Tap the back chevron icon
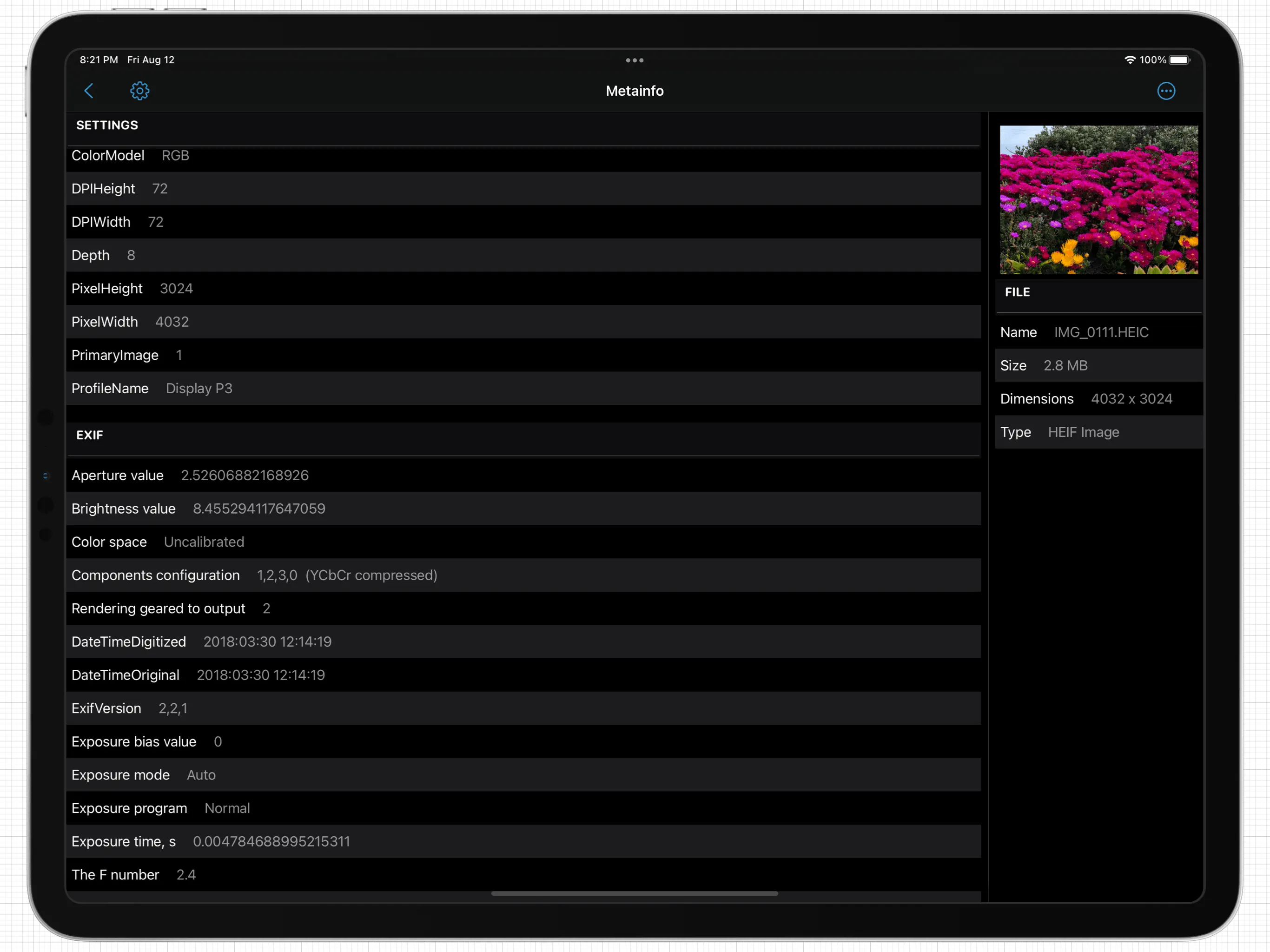Screen dimensions: 1270x952 click(x=89, y=91)
